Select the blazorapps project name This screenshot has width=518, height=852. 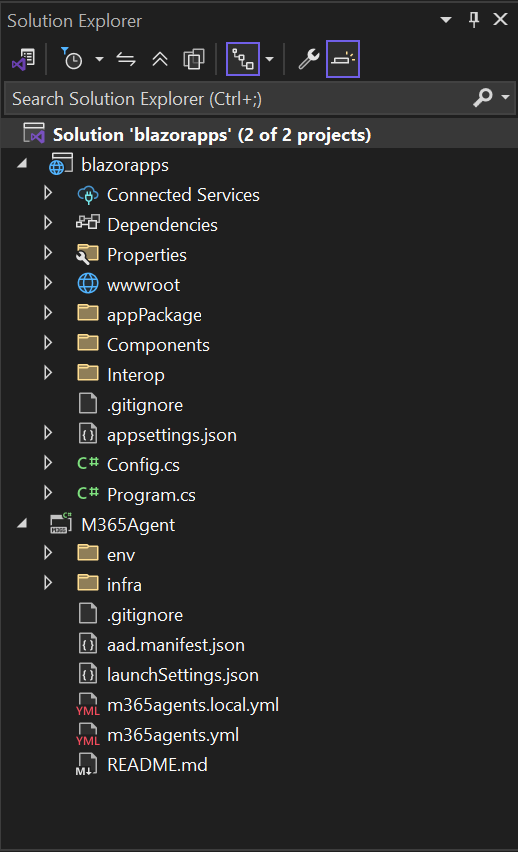125,165
